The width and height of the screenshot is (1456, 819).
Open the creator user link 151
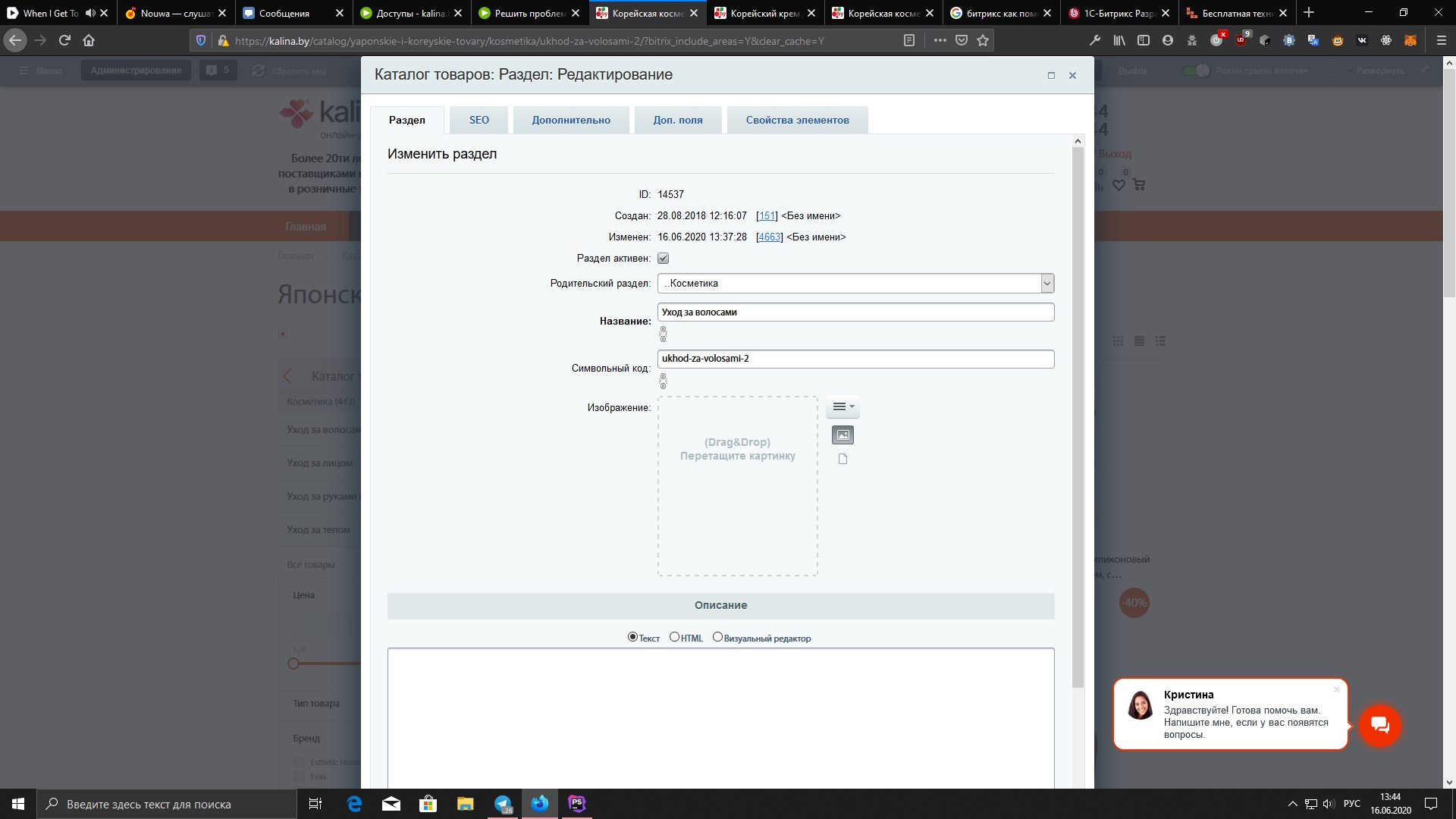767,216
